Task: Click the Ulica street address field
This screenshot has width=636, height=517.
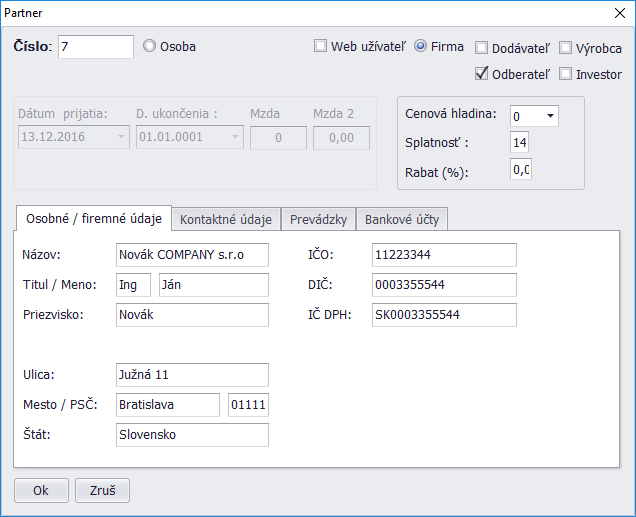Action: tap(192, 375)
